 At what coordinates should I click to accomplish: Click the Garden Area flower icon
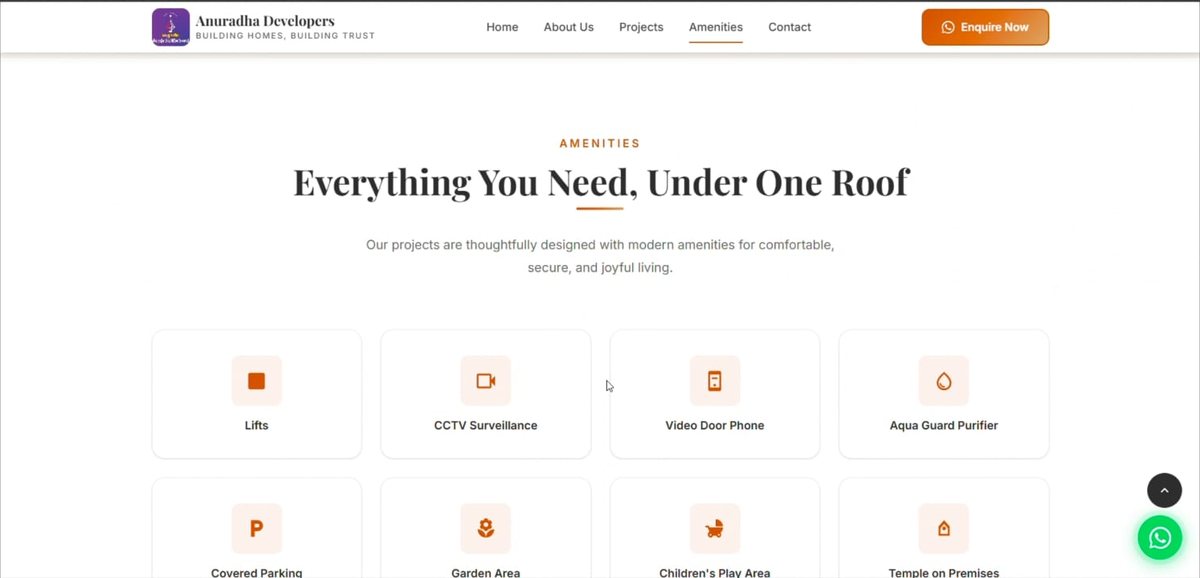(486, 529)
